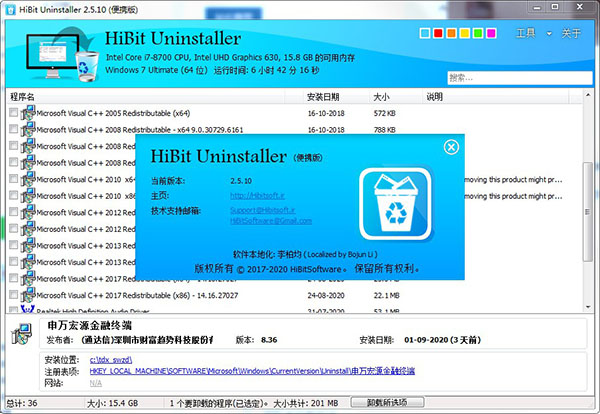
Task: Sort by the 安装日期 column header
Action: pos(323,97)
